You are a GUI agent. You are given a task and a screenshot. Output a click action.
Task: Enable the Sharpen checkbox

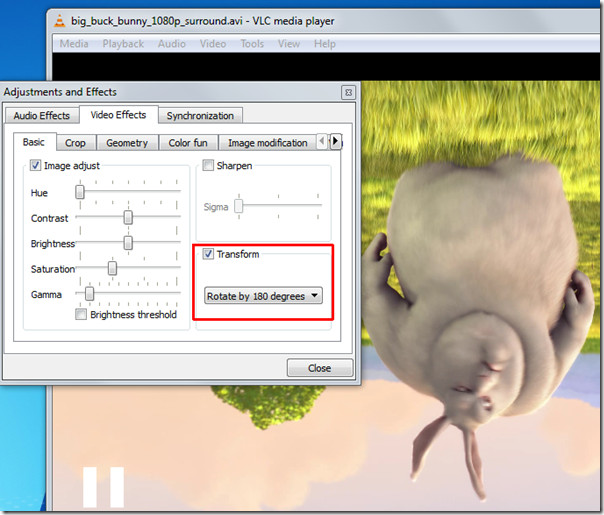[x=208, y=165]
